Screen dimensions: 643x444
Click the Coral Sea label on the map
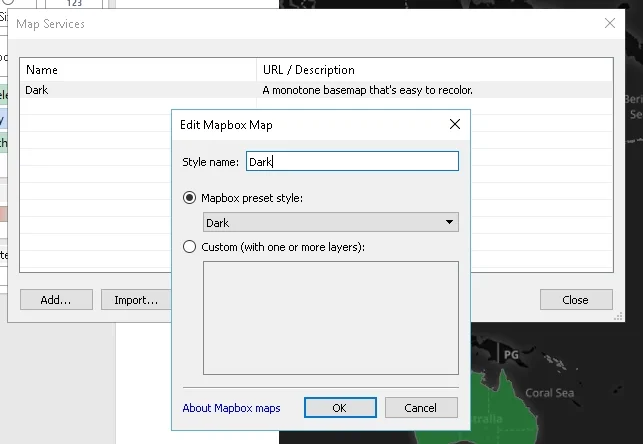[550, 393]
